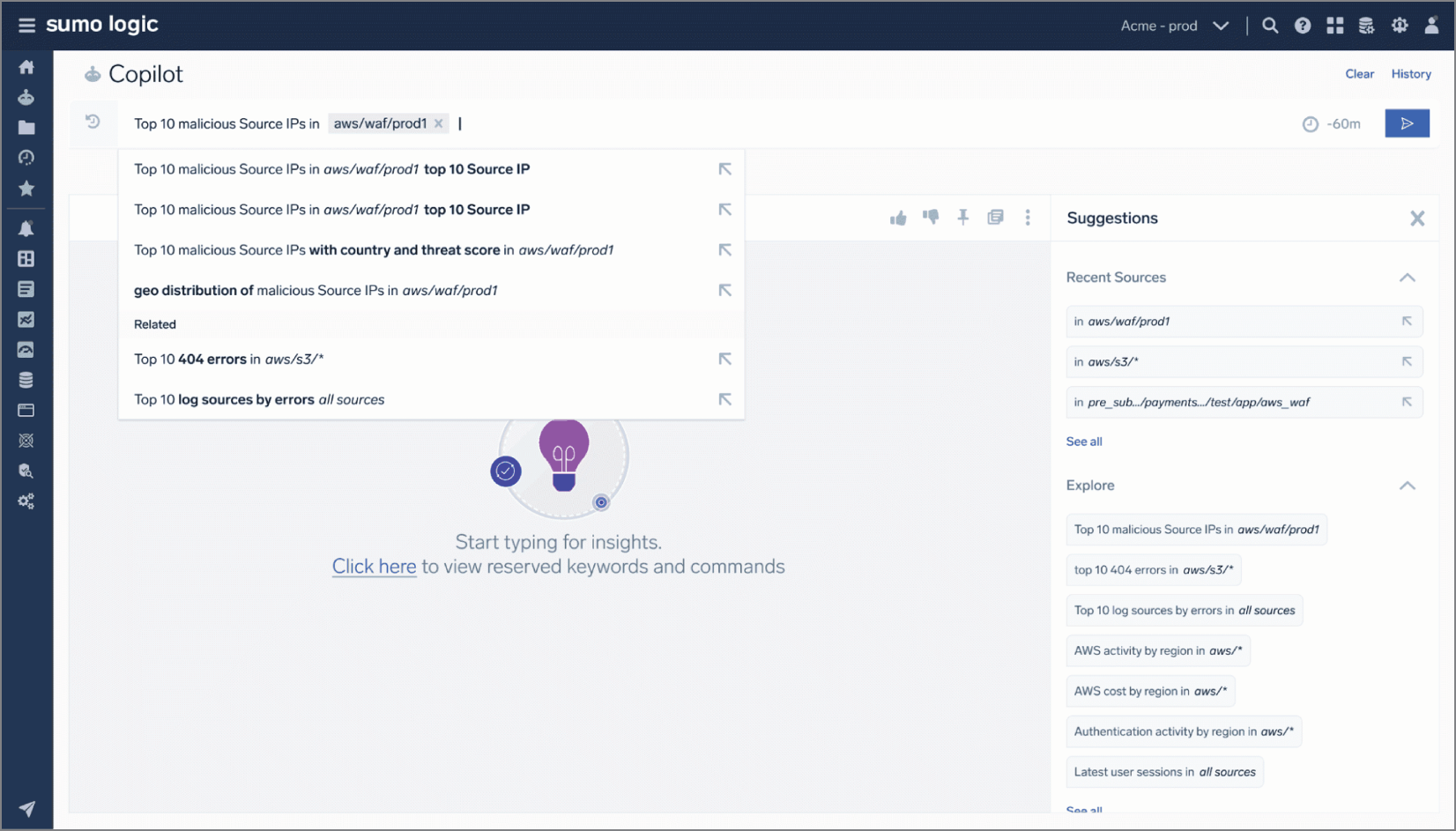The width and height of the screenshot is (1456, 831).
Task: Collapse the Recent Sources section
Action: pos(1408,277)
